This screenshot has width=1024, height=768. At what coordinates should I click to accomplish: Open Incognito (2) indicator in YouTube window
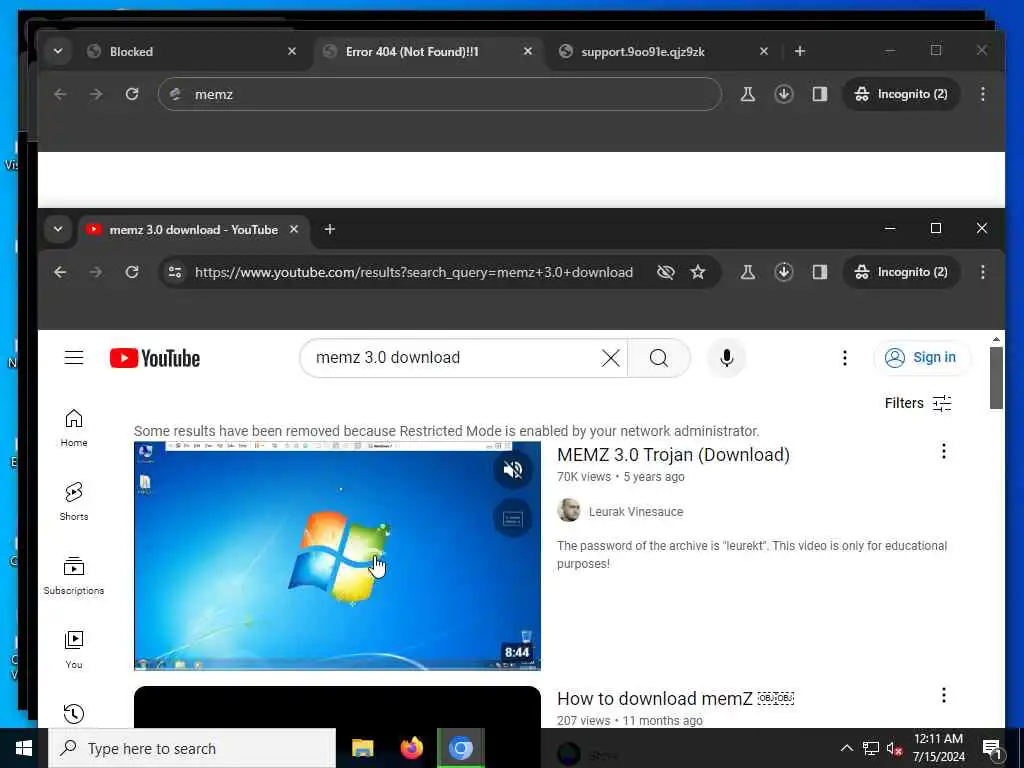901,272
